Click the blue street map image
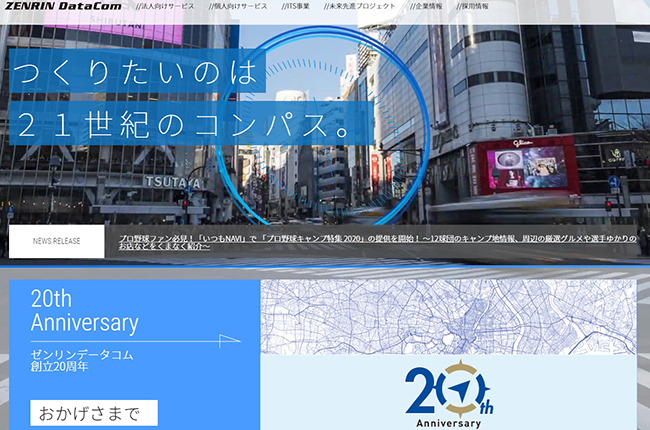 click(448, 315)
